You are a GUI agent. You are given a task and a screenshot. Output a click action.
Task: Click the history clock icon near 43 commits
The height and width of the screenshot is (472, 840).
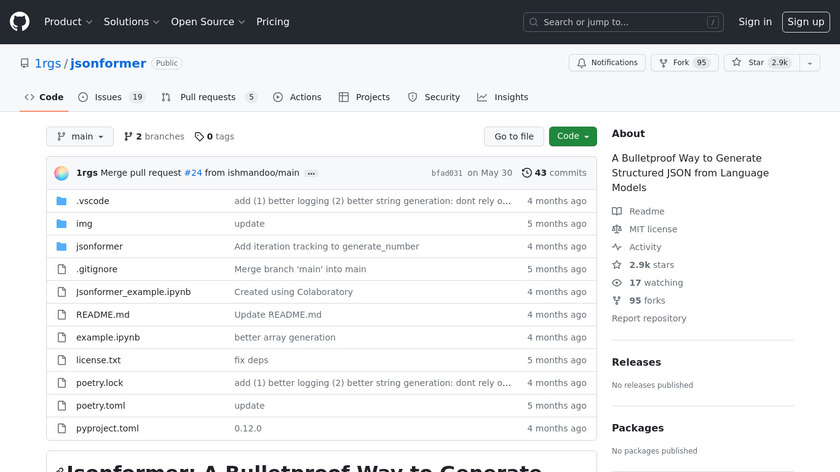pyautogui.click(x=527, y=173)
